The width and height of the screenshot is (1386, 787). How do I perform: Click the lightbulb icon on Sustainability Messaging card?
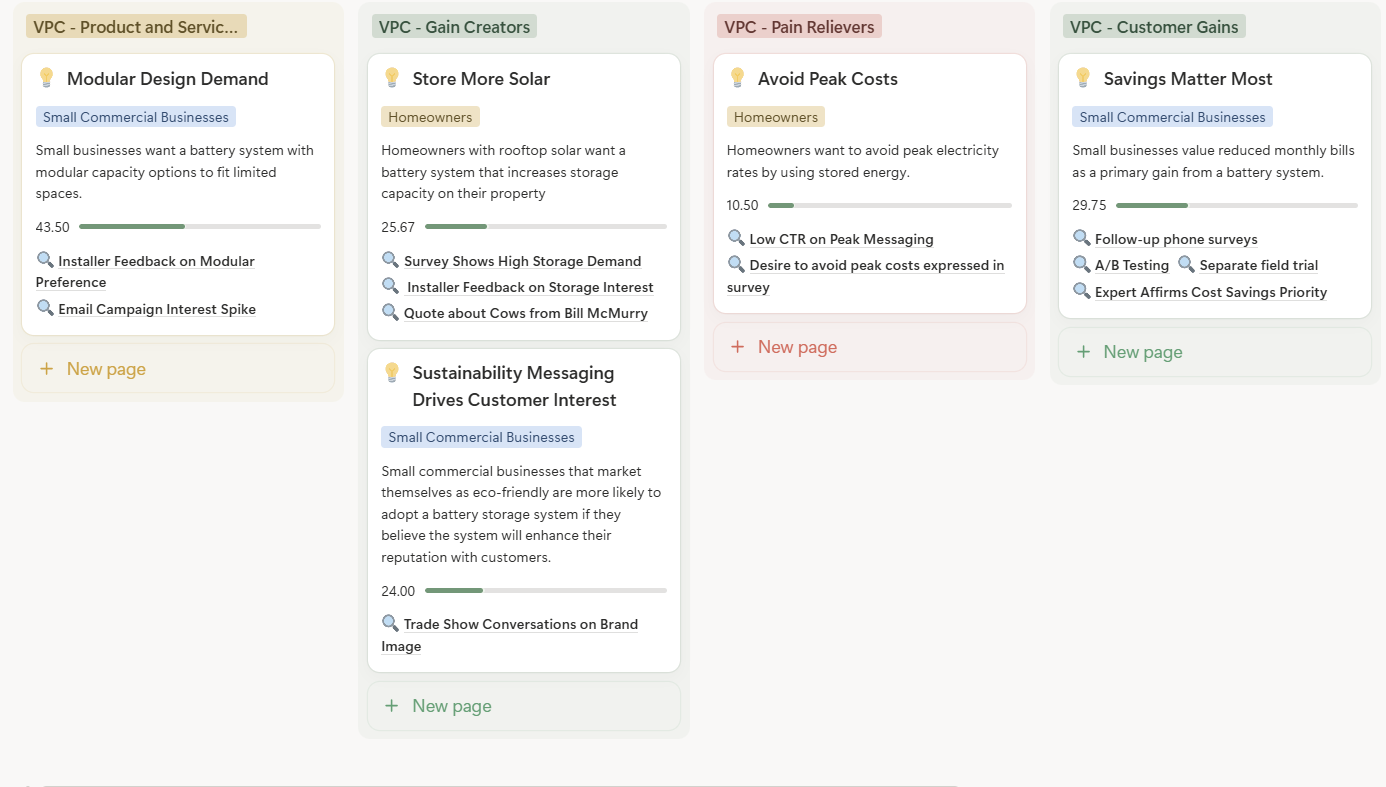tap(391, 373)
